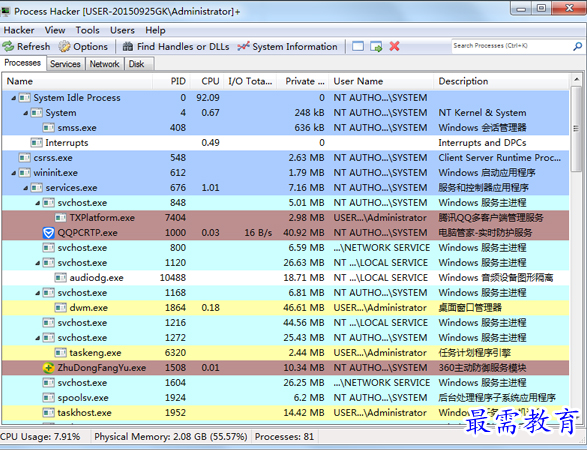Click the vertical scrollbar thumb
This screenshot has height=453, width=587.
[x=576, y=130]
